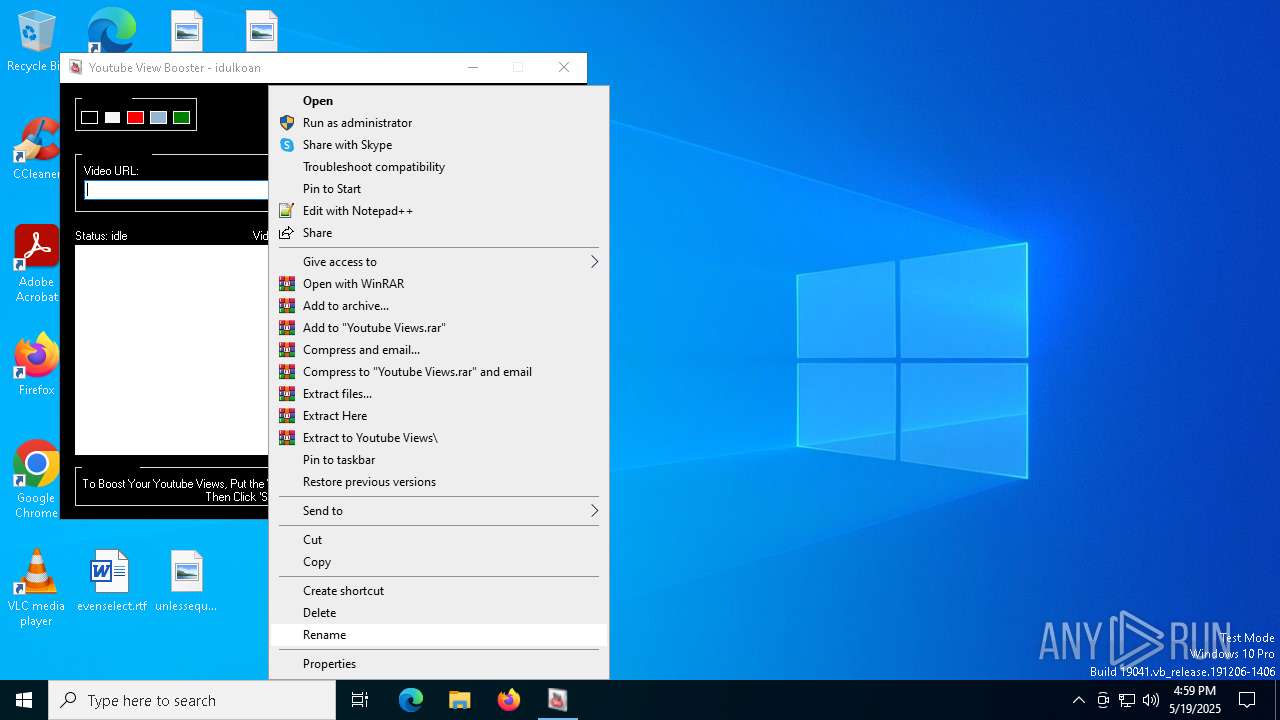The width and height of the screenshot is (1280, 720).
Task: Select the unlessequ... image file on desktop
Action: click(x=186, y=580)
